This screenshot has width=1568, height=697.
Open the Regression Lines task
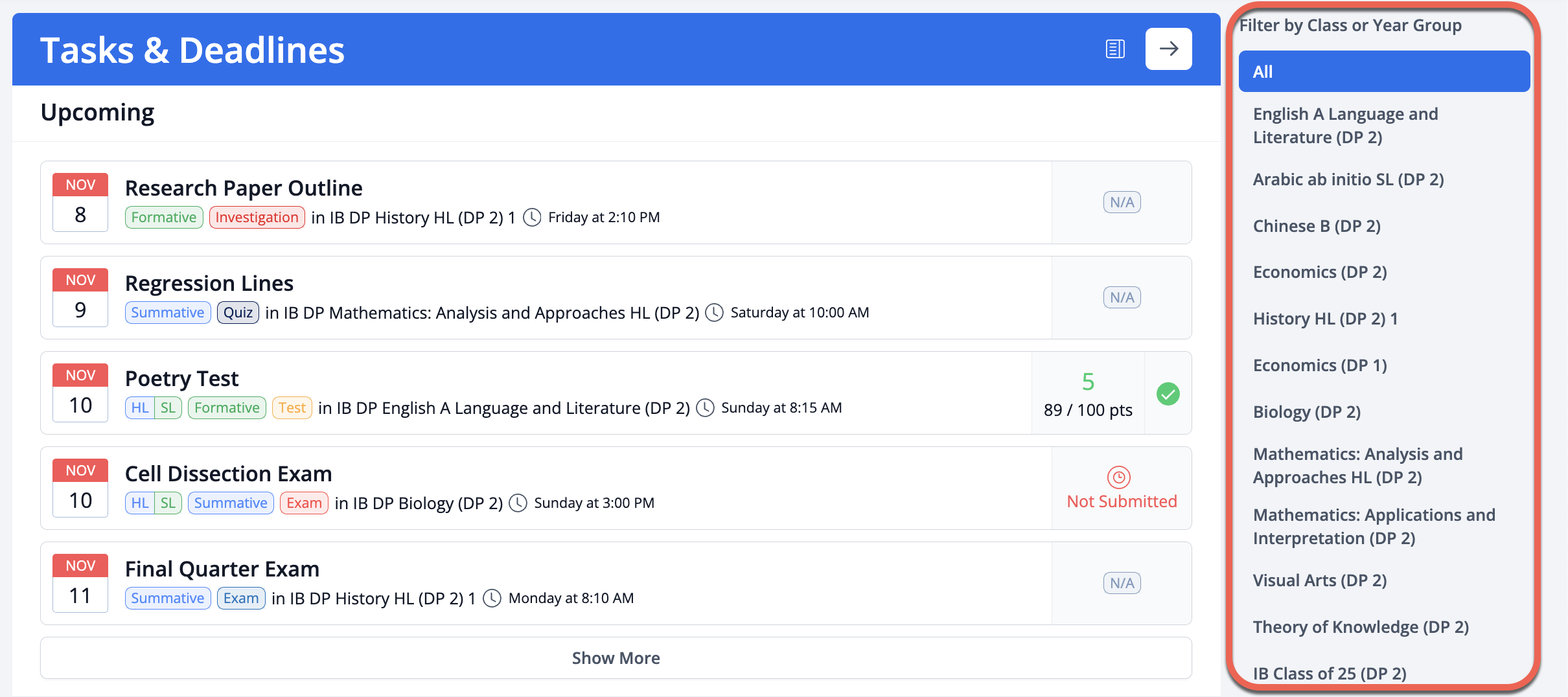209,284
